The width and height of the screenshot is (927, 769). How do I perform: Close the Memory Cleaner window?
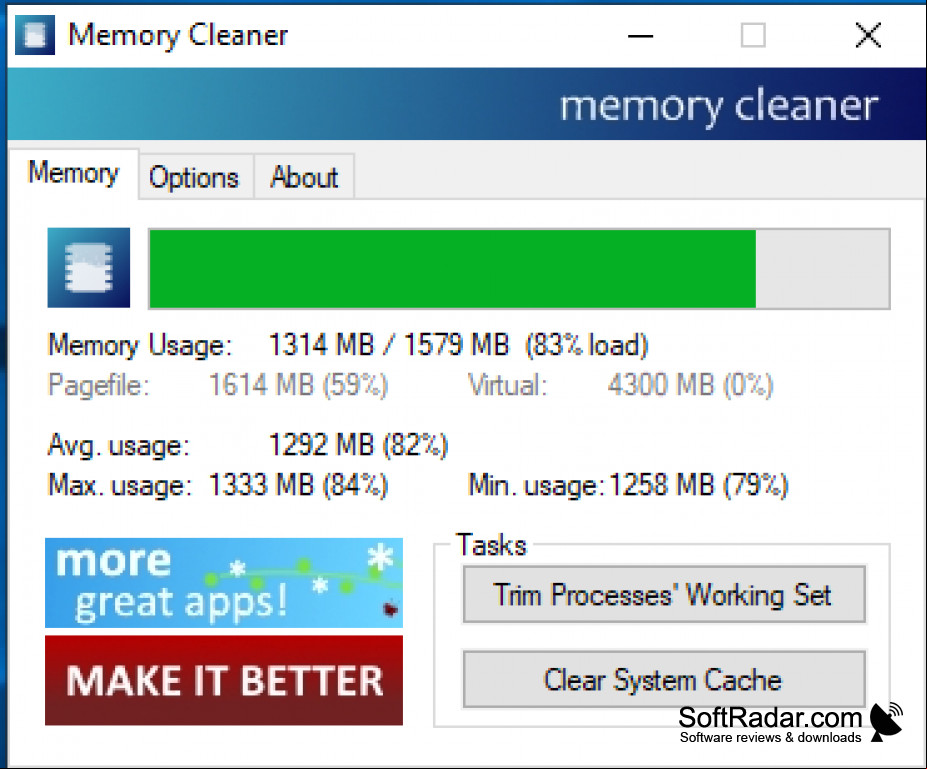pos(868,35)
